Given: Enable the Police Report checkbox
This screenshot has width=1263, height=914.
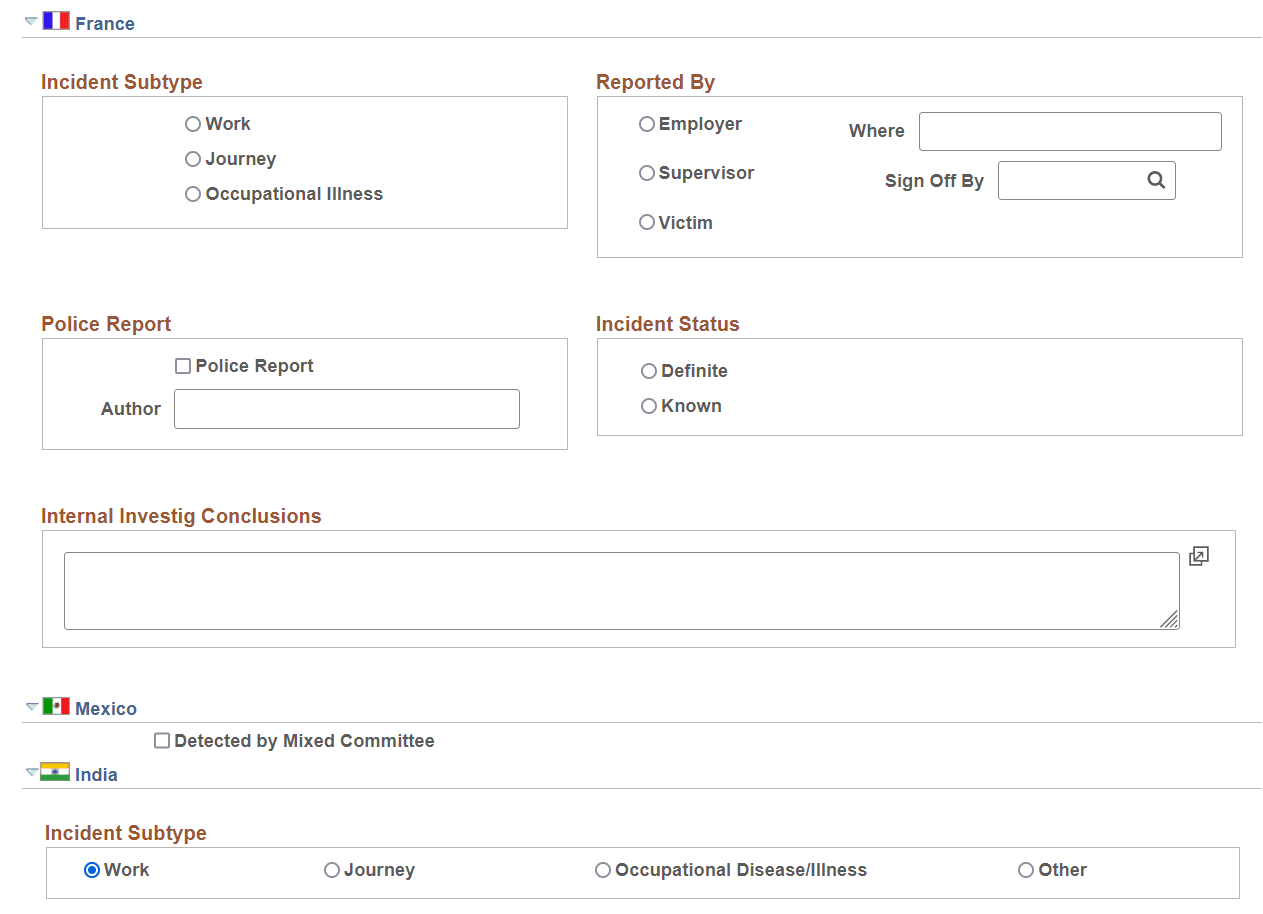Looking at the screenshot, I should tap(183, 365).
